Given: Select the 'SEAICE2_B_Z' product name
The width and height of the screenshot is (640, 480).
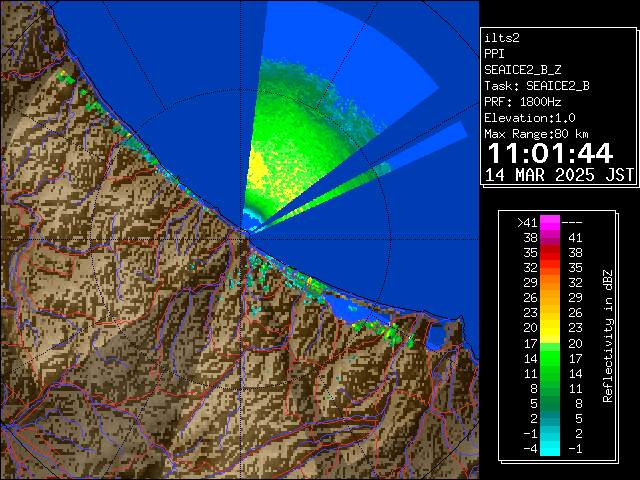Looking at the screenshot, I should [522, 70].
